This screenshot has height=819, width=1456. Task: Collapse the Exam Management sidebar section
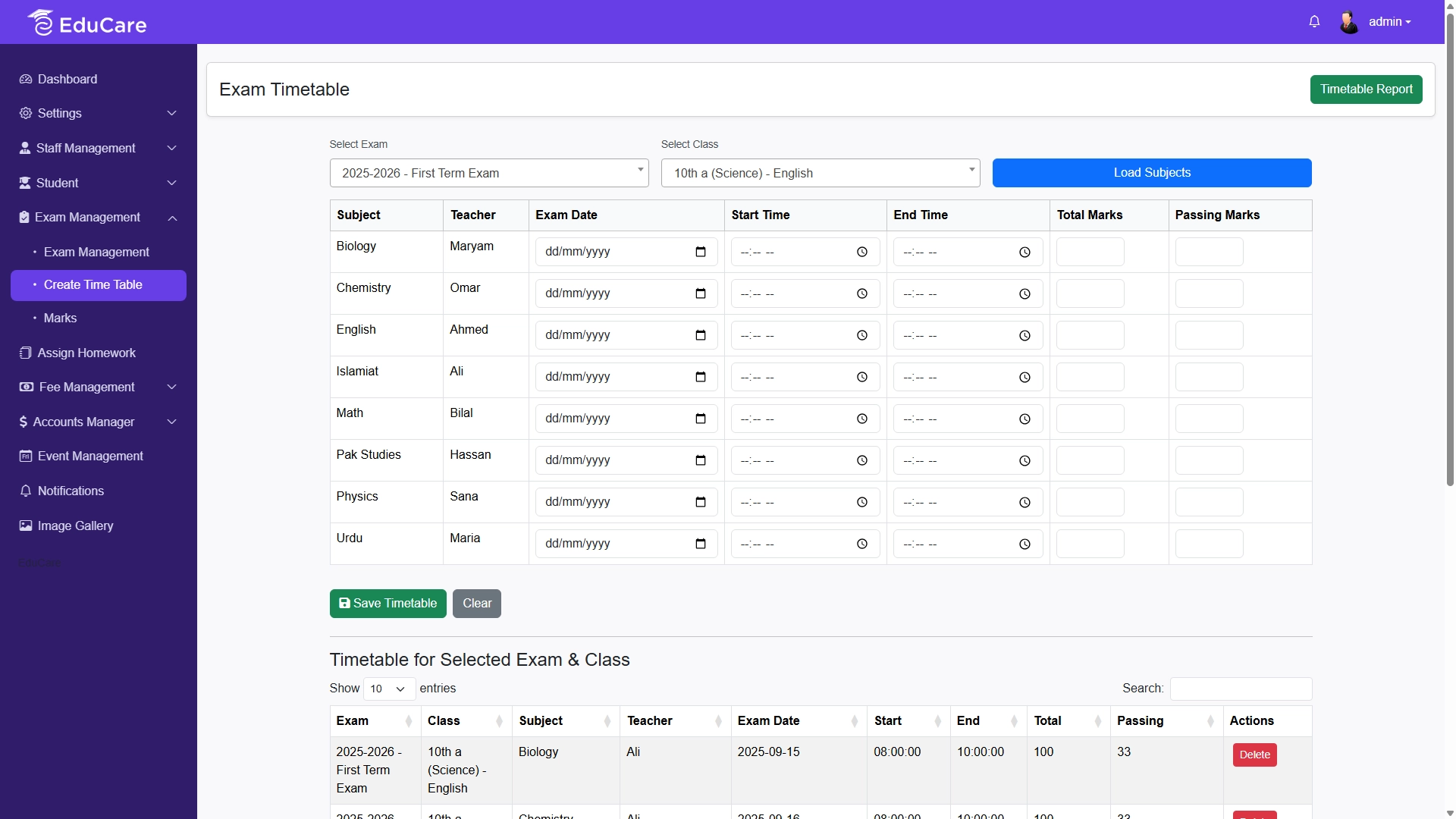pyautogui.click(x=99, y=218)
